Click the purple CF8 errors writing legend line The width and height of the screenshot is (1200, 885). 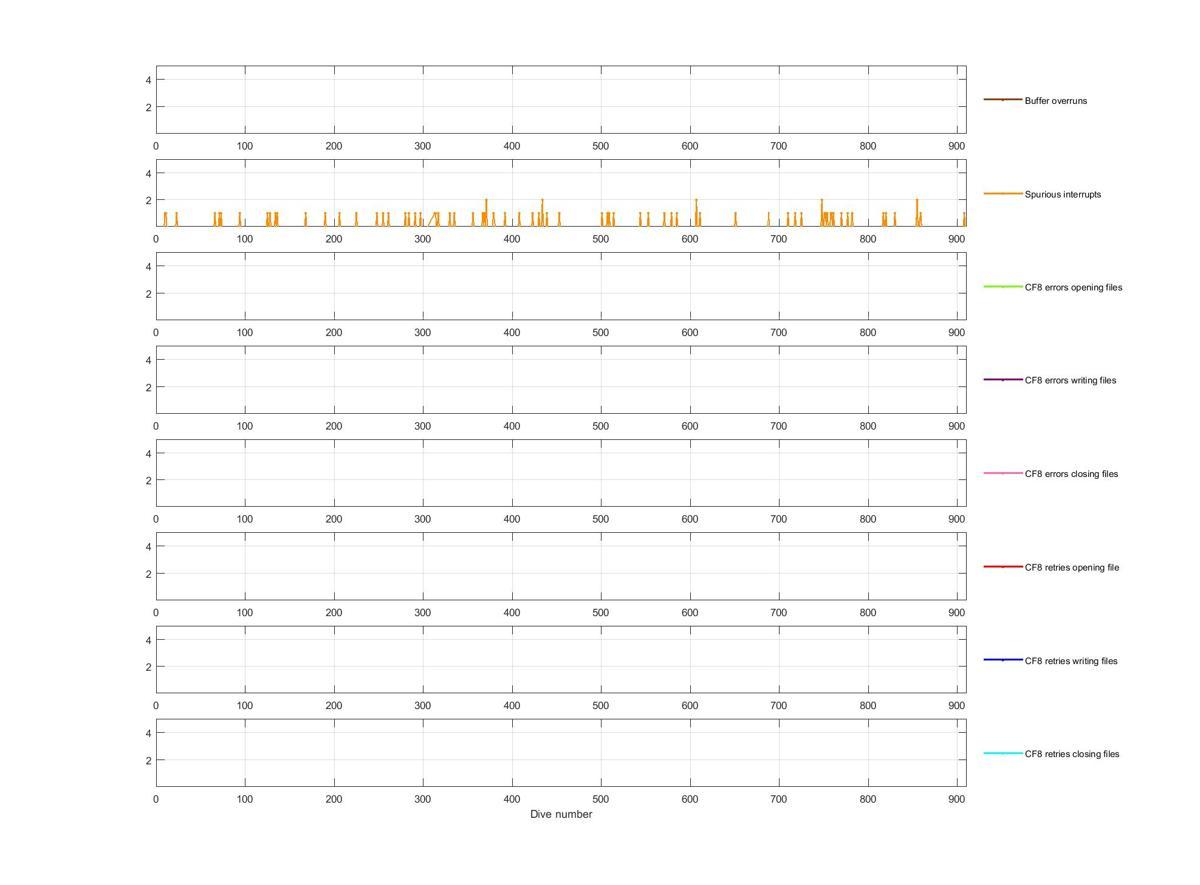point(1003,380)
